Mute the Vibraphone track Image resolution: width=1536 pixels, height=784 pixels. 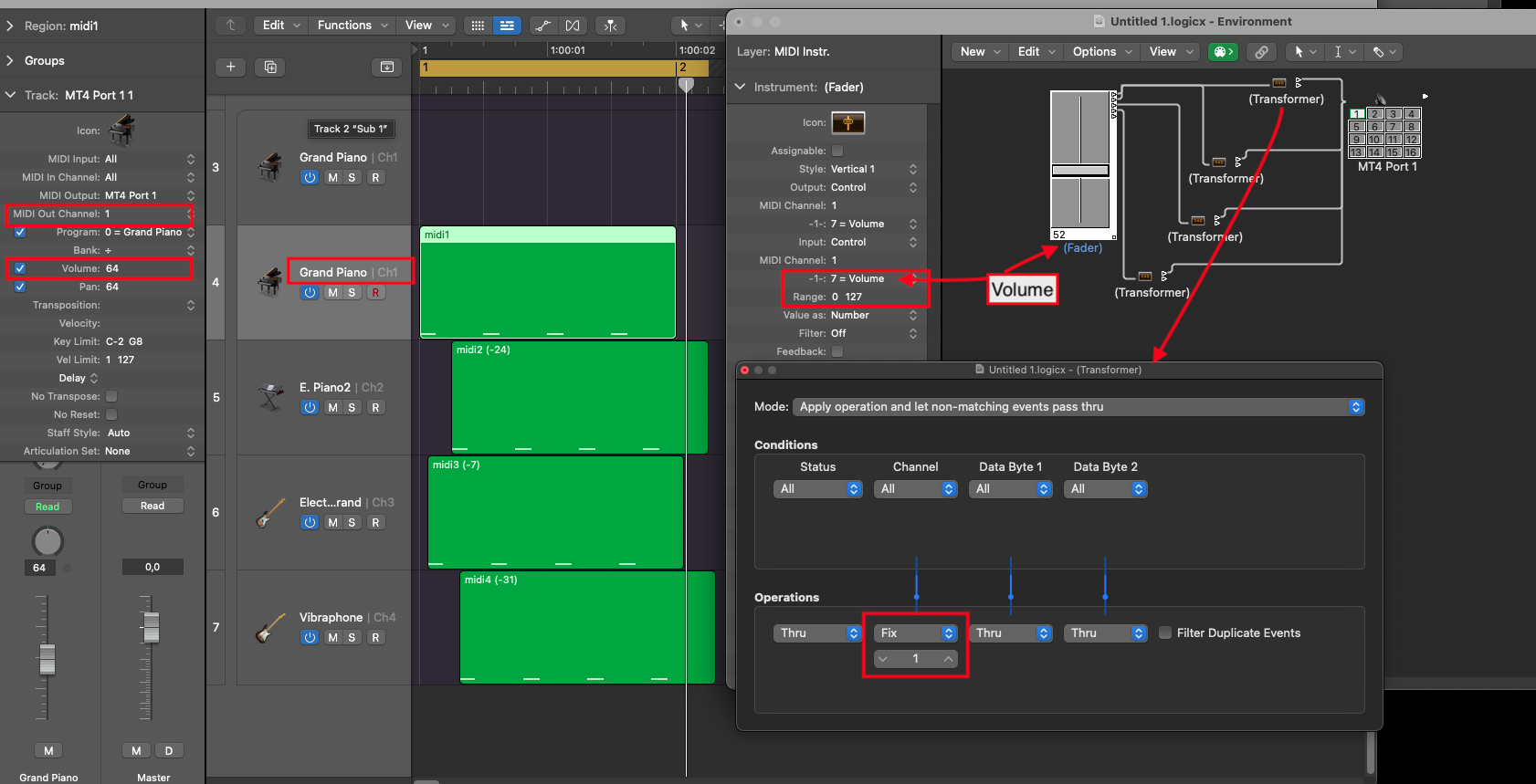(332, 638)
